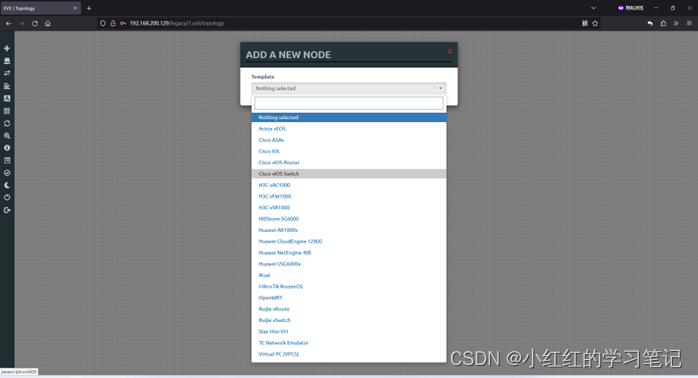Select iKuai template option
This screenshot has width=698, height=378.
[349, 275]
